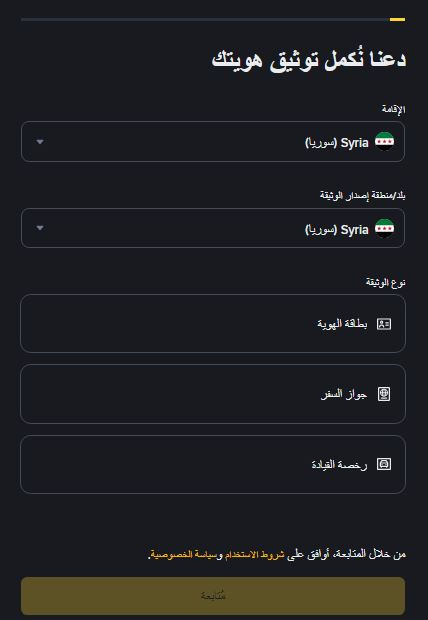Click the بلد/منطقة إصدار الوثيقة field label

[363, 195]
